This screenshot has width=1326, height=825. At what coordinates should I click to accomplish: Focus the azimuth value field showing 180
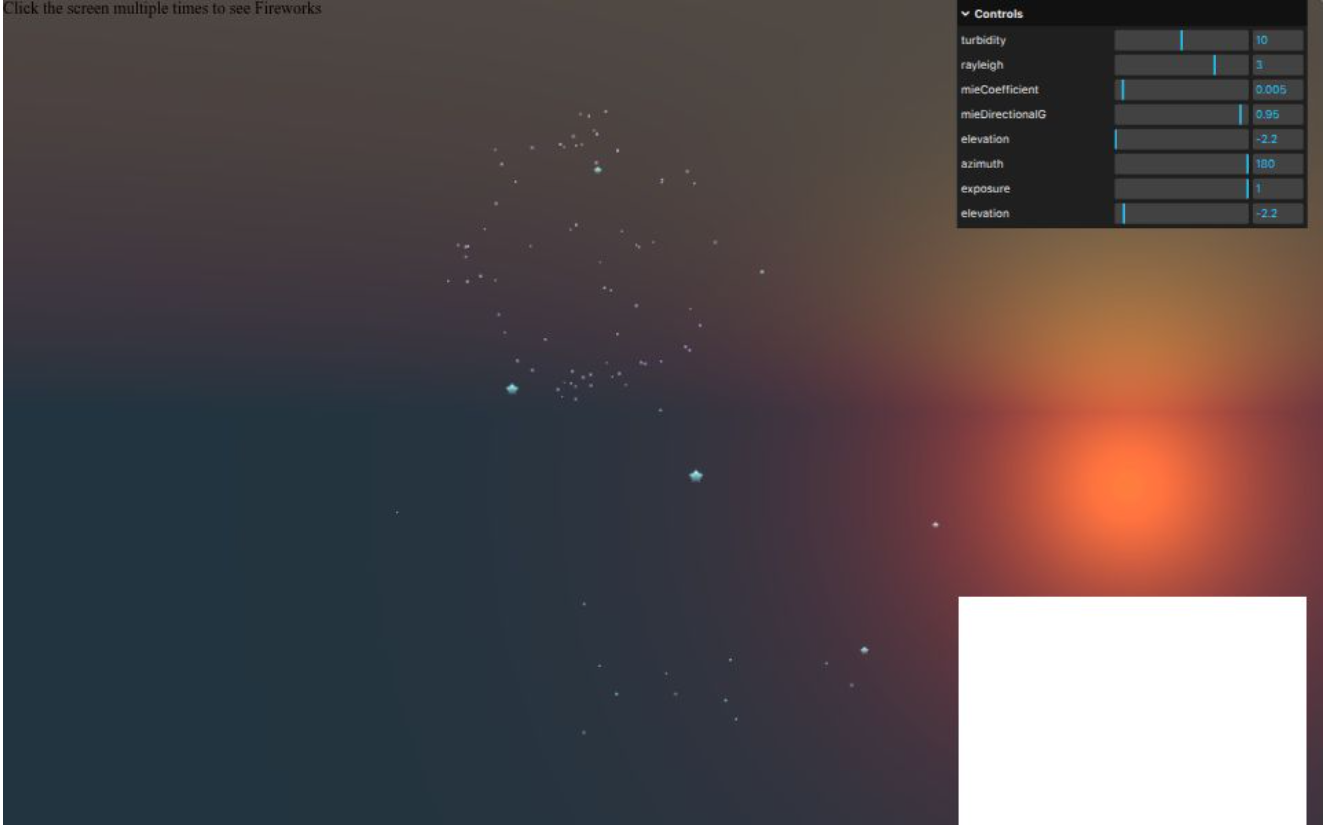point(1277,164)
